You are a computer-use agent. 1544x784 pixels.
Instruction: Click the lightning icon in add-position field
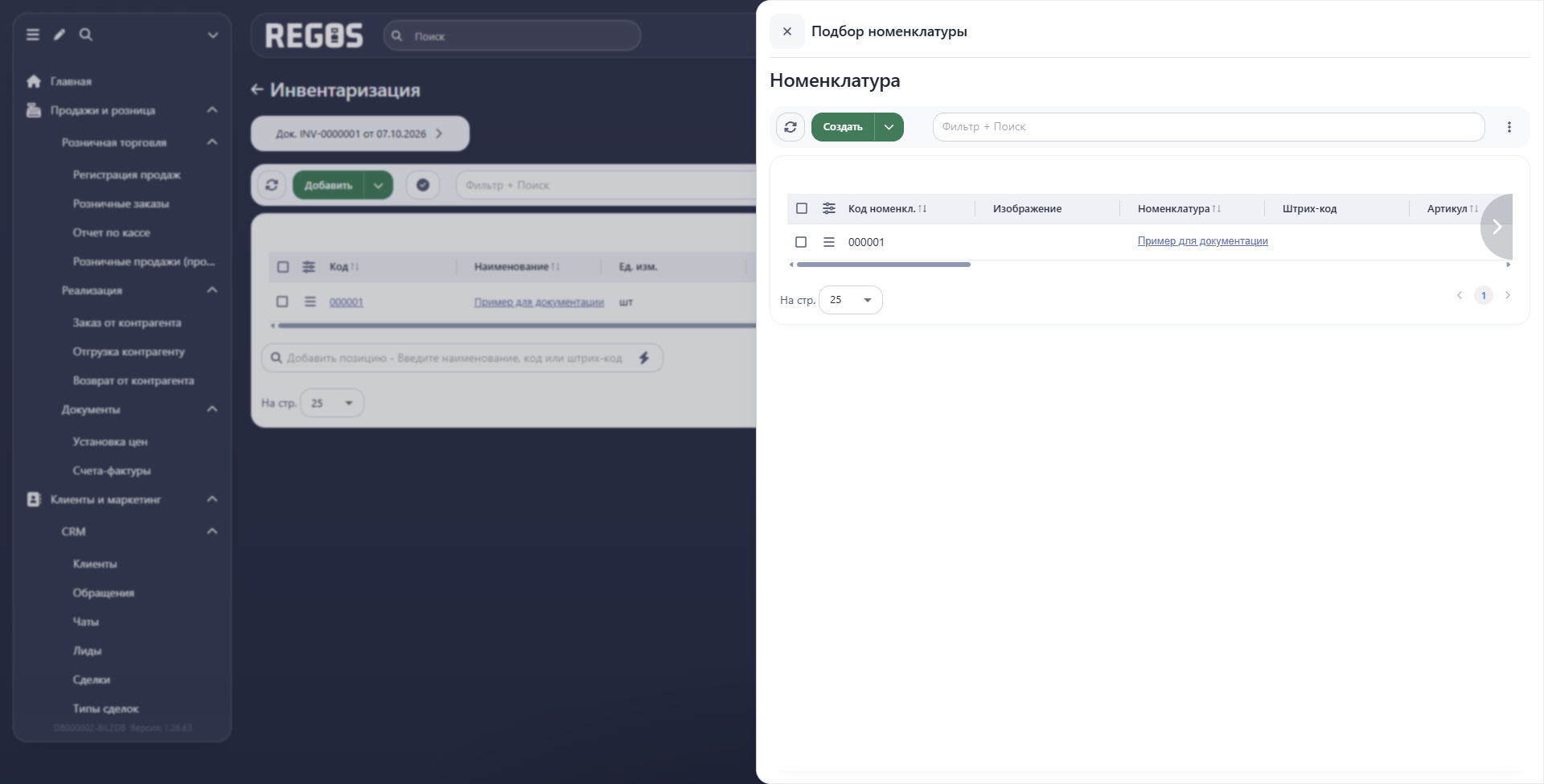click(644, 358)
